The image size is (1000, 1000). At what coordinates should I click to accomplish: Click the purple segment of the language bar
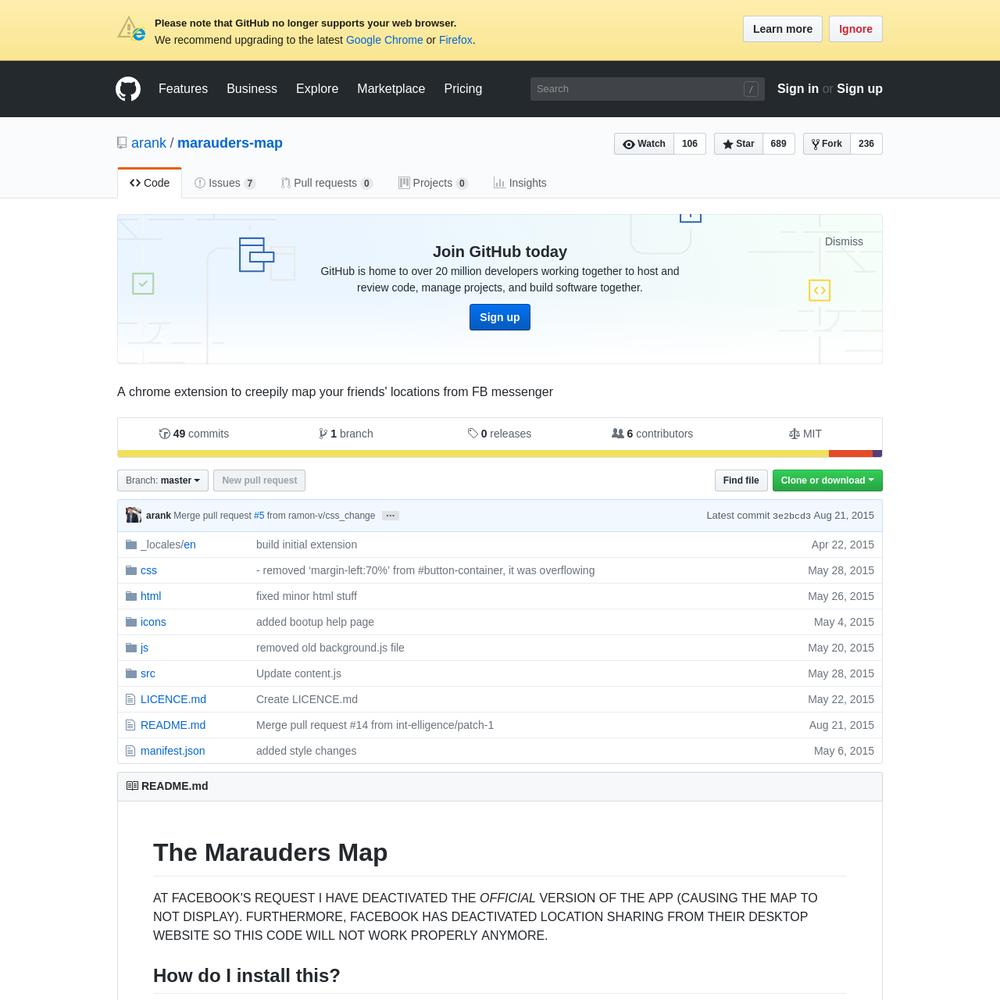pyautogui.click(x=878, y=454)
